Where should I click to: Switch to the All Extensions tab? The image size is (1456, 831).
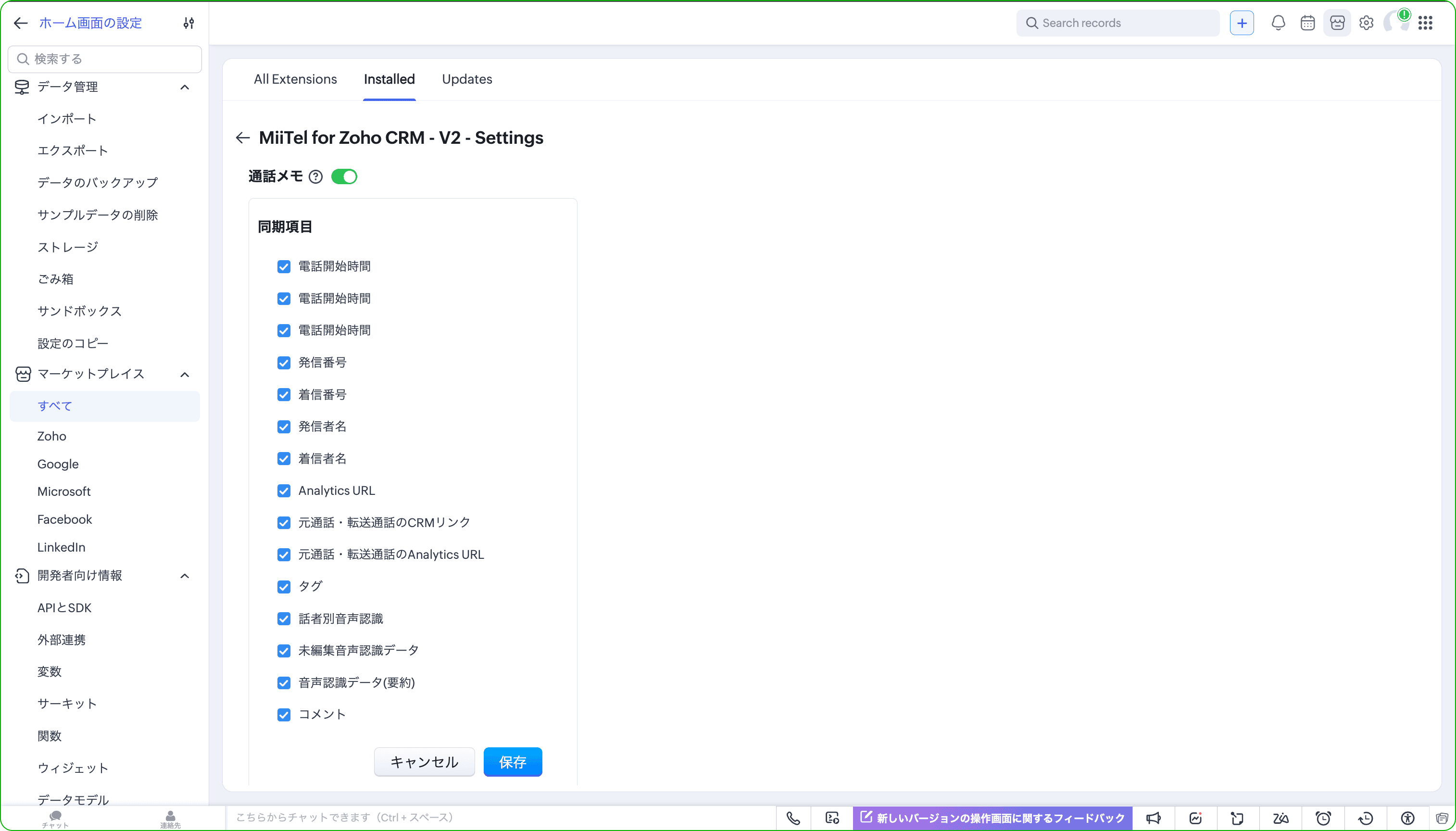[x=295, y=79]
